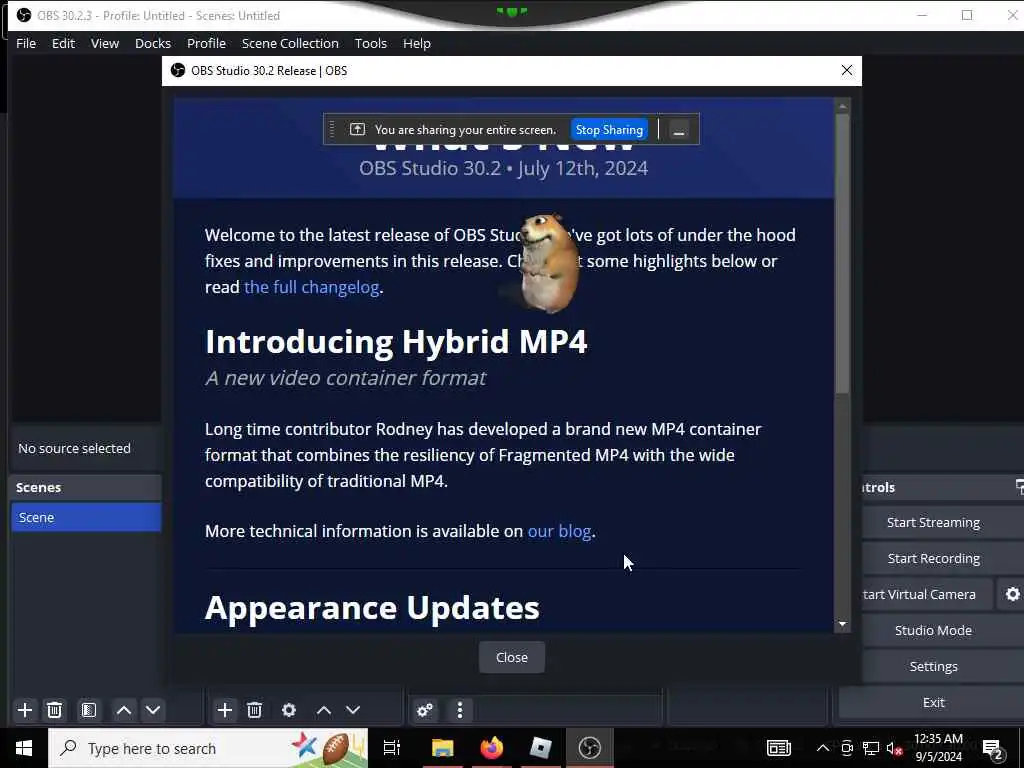Screen dimensions: 1024x768
Task: Move scene up with the up arrow
Action: [123, 710]
